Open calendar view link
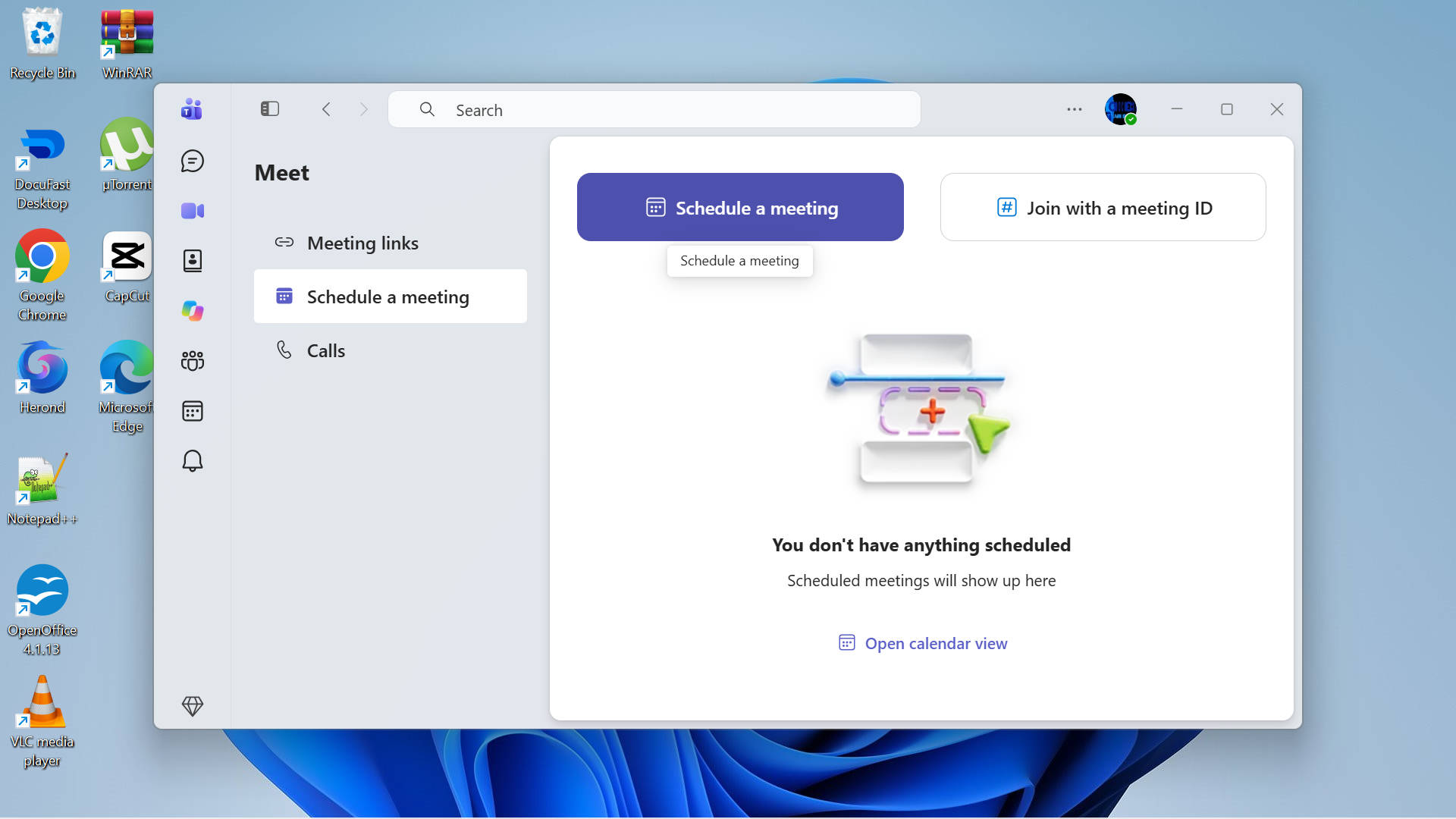Image resolution: width=1456 pixels, height=819 pixels. [x=922, y=643]
